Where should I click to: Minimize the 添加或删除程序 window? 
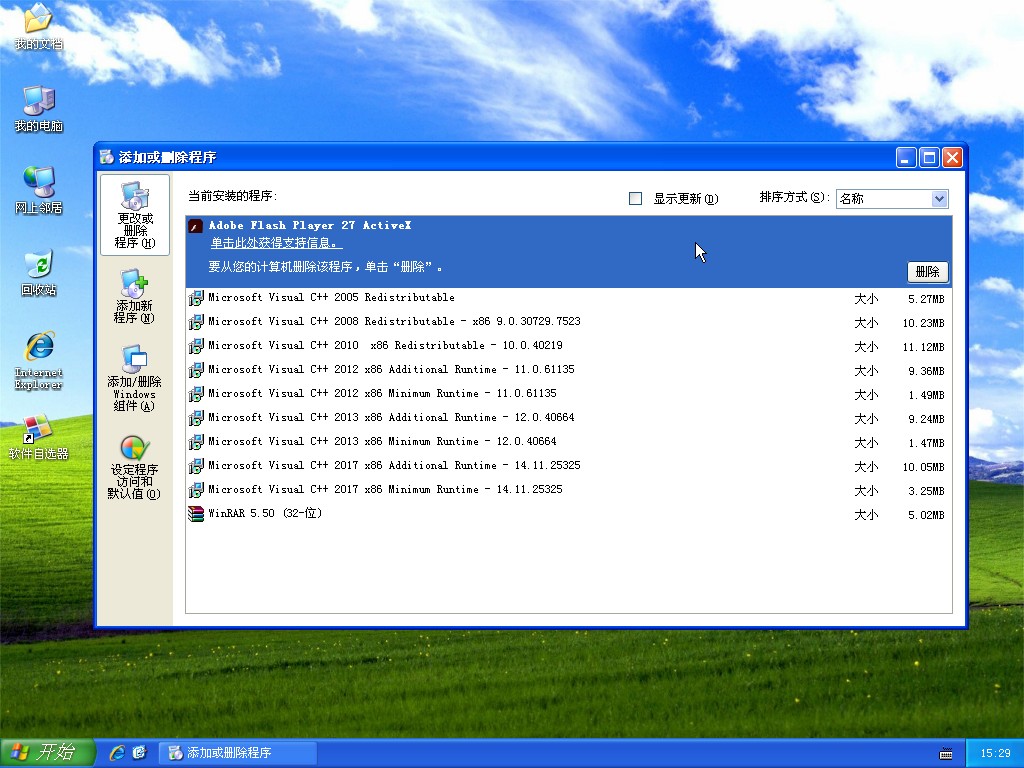point(906,157)
